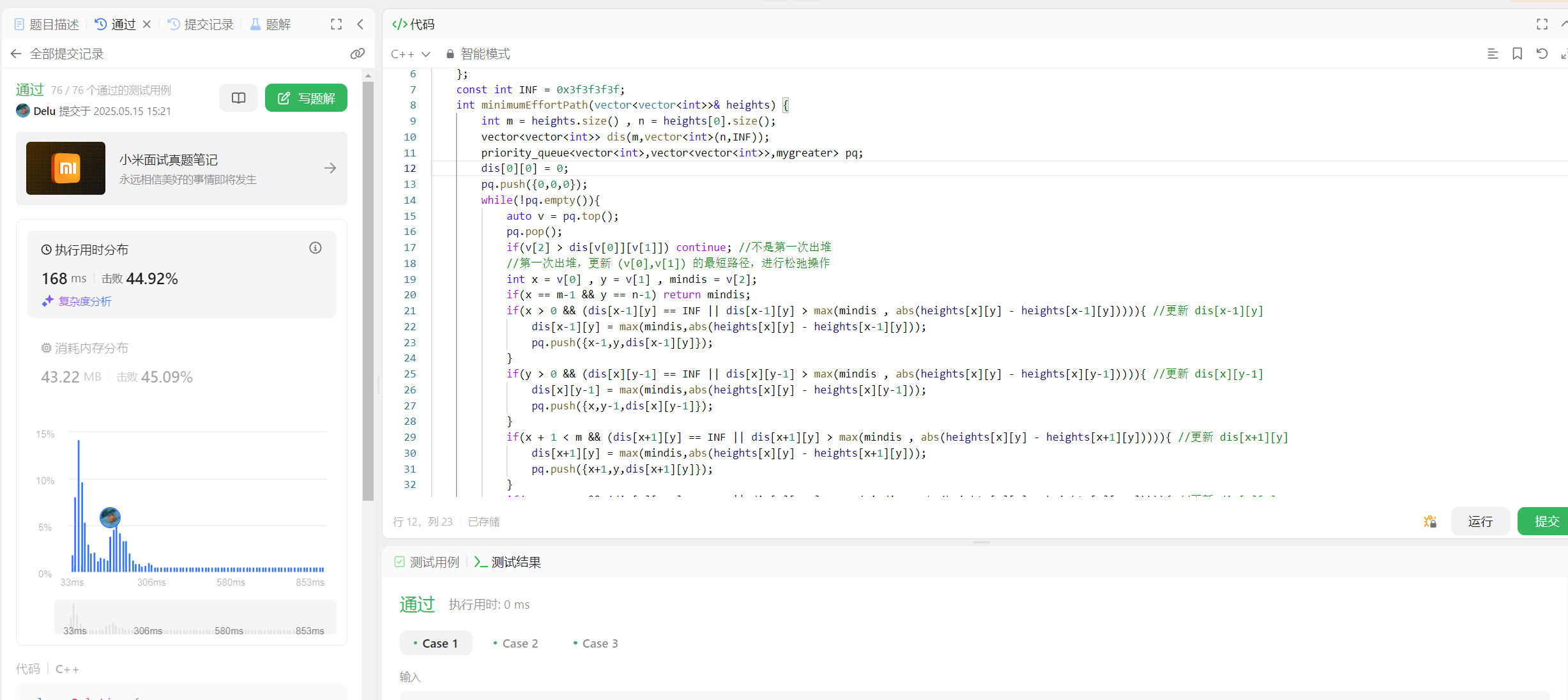Viewport: 1568px width, 700px height.
Task: Click the runtime range slider strip
Action: click(195, 617)
